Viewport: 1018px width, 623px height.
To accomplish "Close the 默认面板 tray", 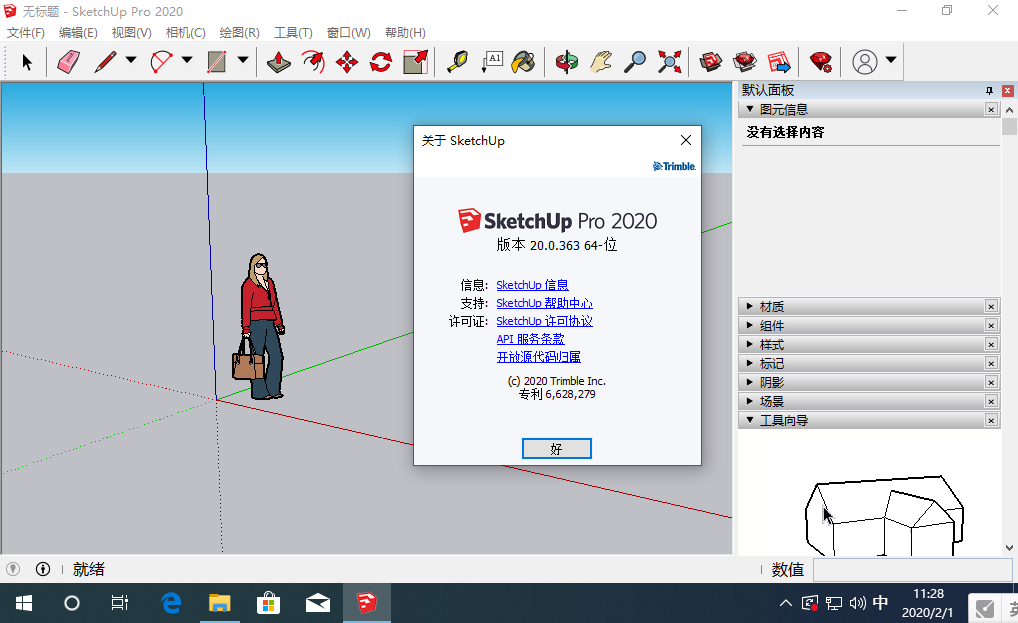I will point(1008,90).
